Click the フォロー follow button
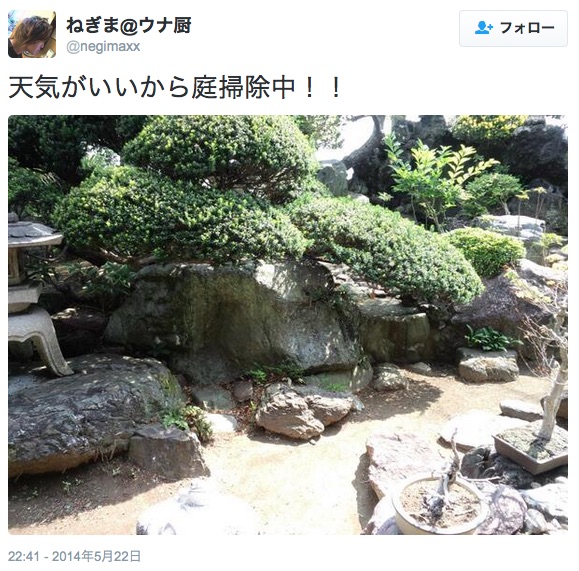This screenshot has height=571, width=579. click(x=513, y=28)
